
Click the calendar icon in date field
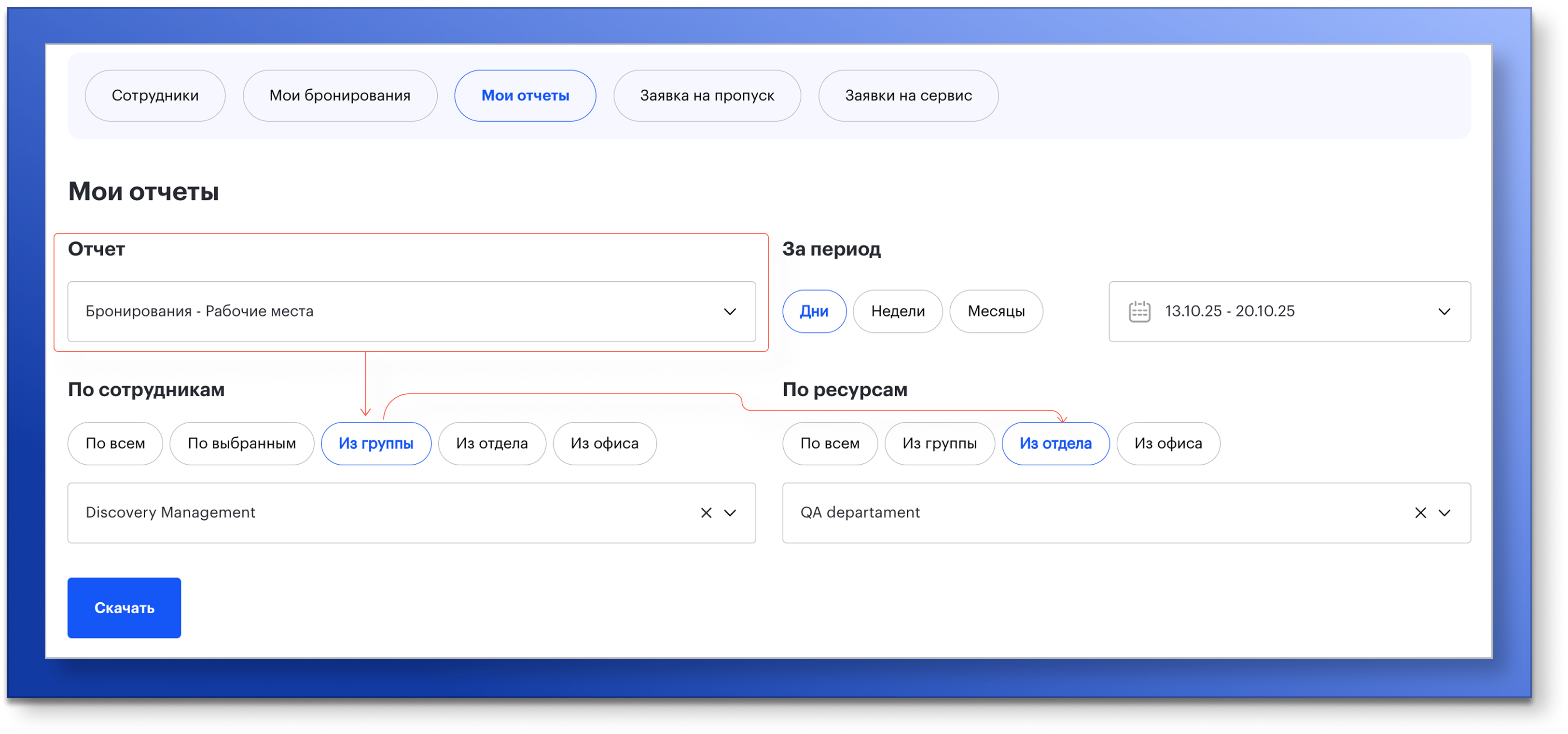point(1139,312)
